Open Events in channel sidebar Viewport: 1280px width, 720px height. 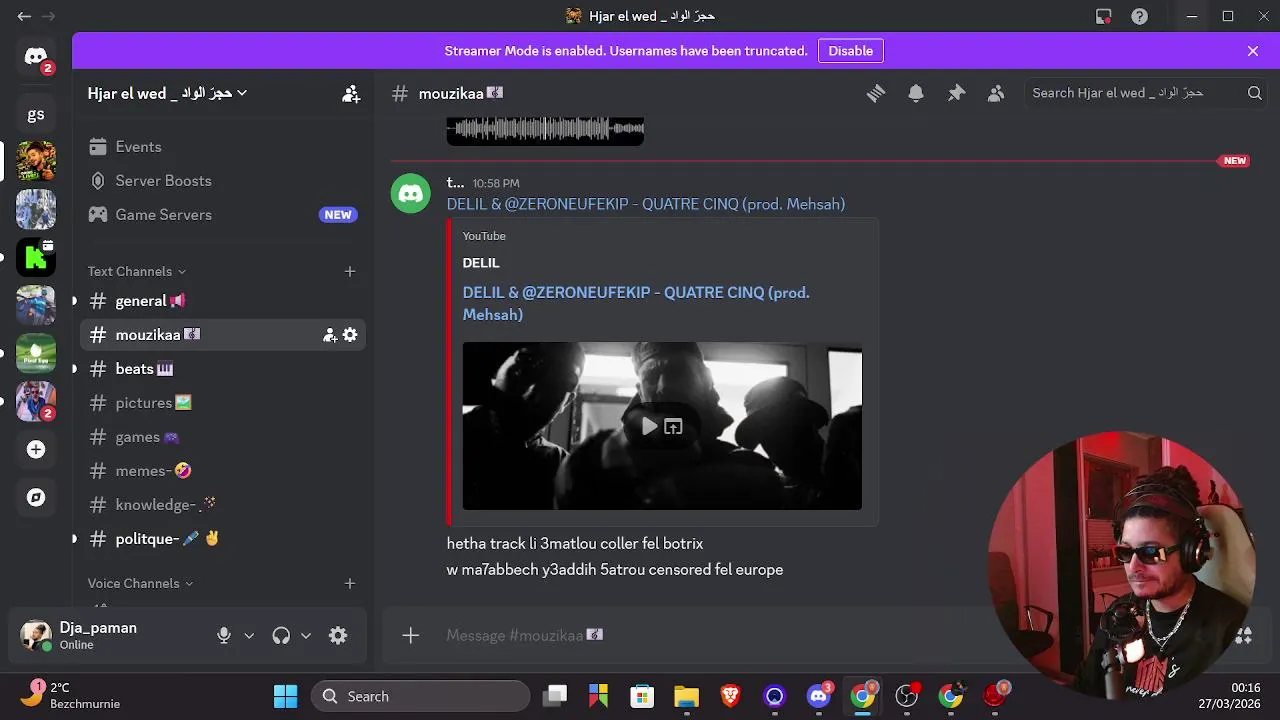click(x=223, y=147)
